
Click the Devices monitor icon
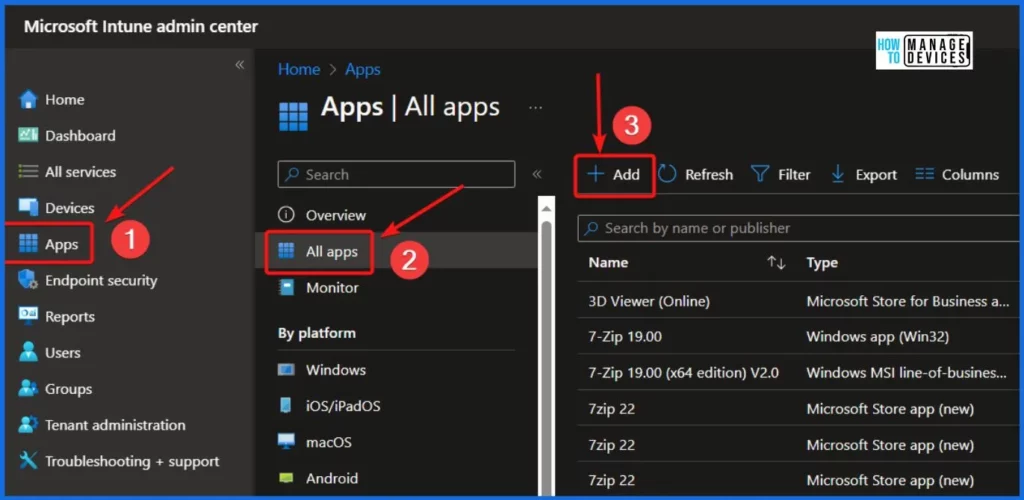coord(29,208)
